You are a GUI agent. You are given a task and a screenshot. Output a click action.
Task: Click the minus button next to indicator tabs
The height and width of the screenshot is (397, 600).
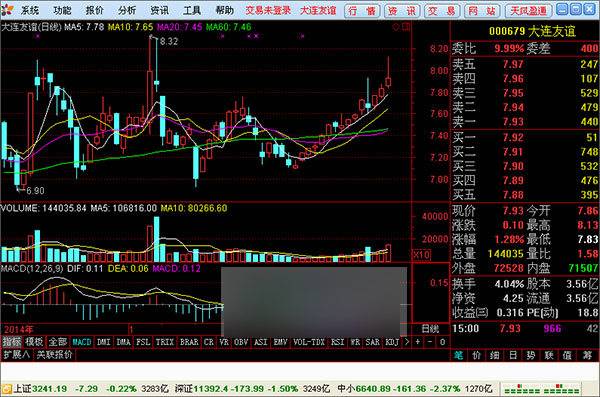click(x=430, y=341)
